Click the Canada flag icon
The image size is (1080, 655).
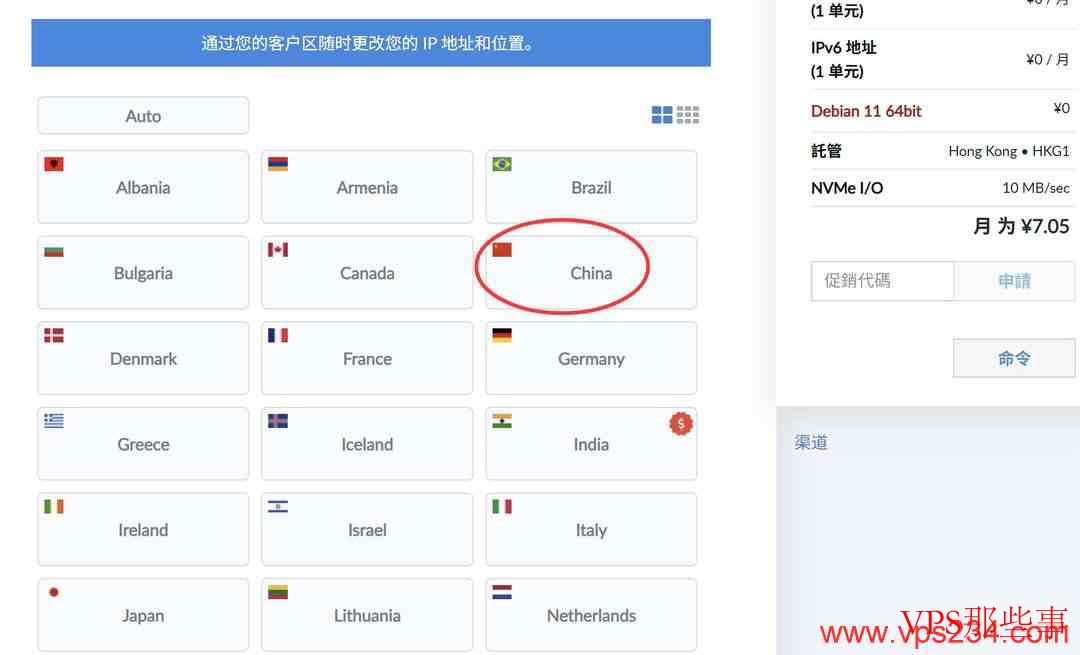(278, 249)
